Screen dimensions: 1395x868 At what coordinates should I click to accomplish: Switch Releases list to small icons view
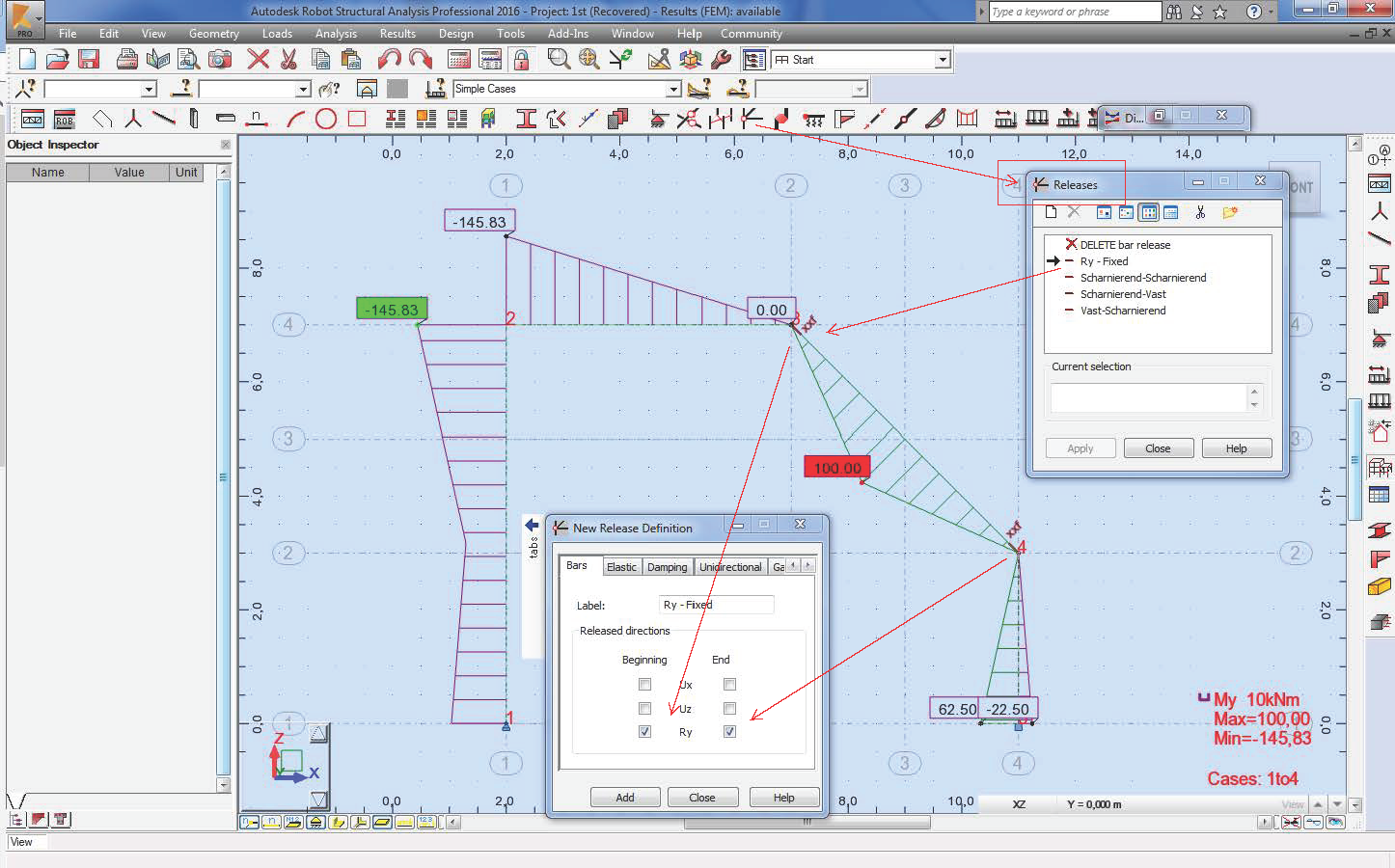[1126, 212]
